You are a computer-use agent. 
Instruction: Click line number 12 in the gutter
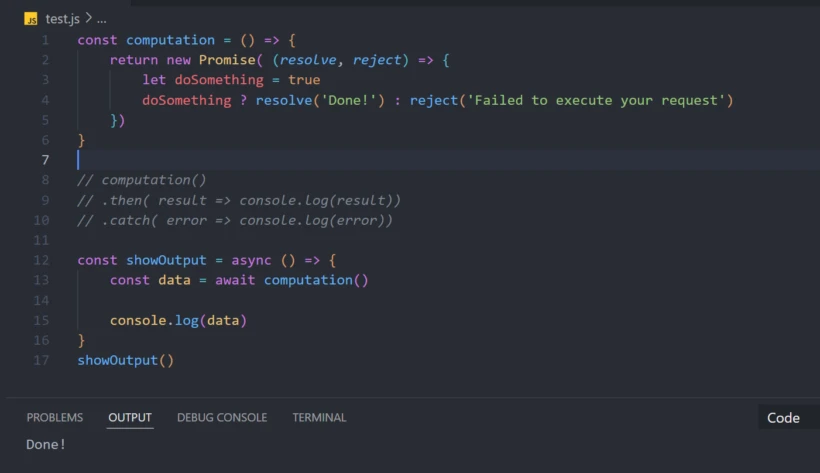[x=41, y=260]
